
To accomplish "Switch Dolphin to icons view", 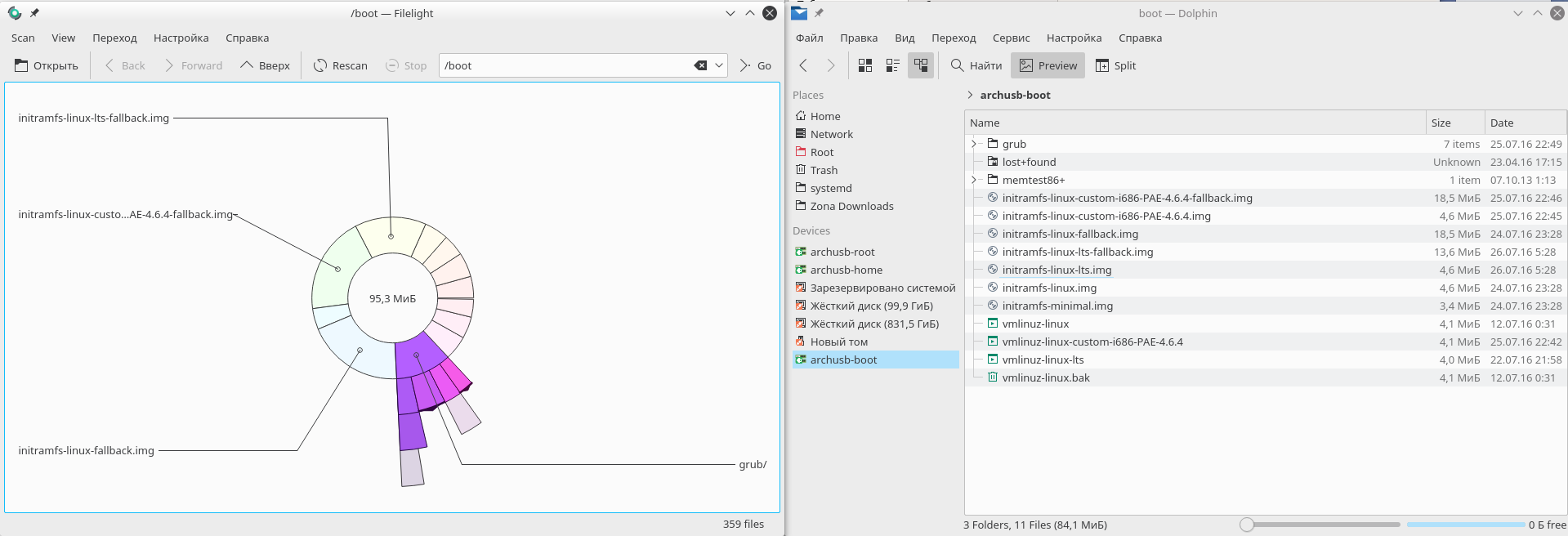I will [865, 65].
